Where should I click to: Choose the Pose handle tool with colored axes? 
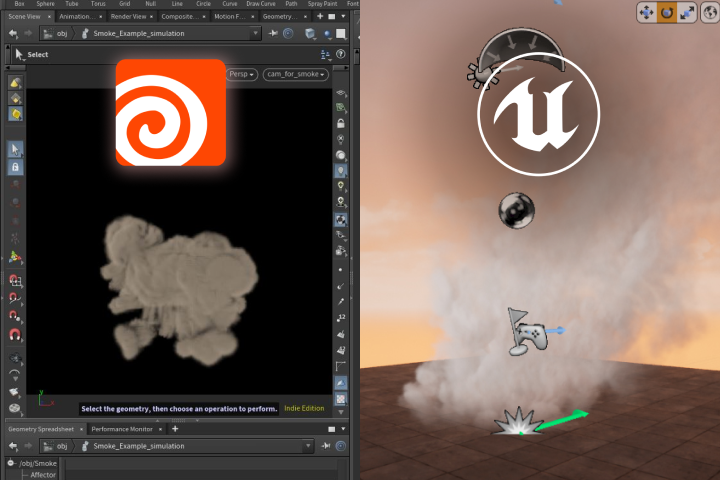[x=15, y=258]
